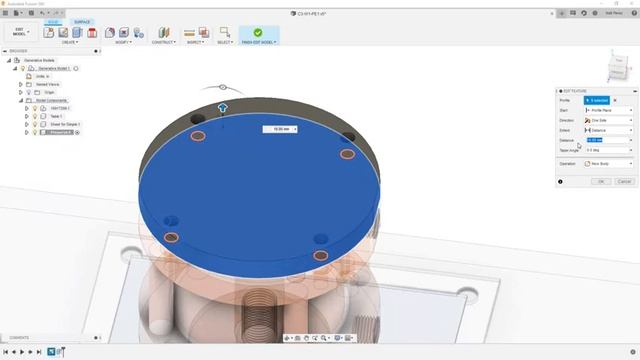Click the Grid and Snaps icon

point(348,338)
